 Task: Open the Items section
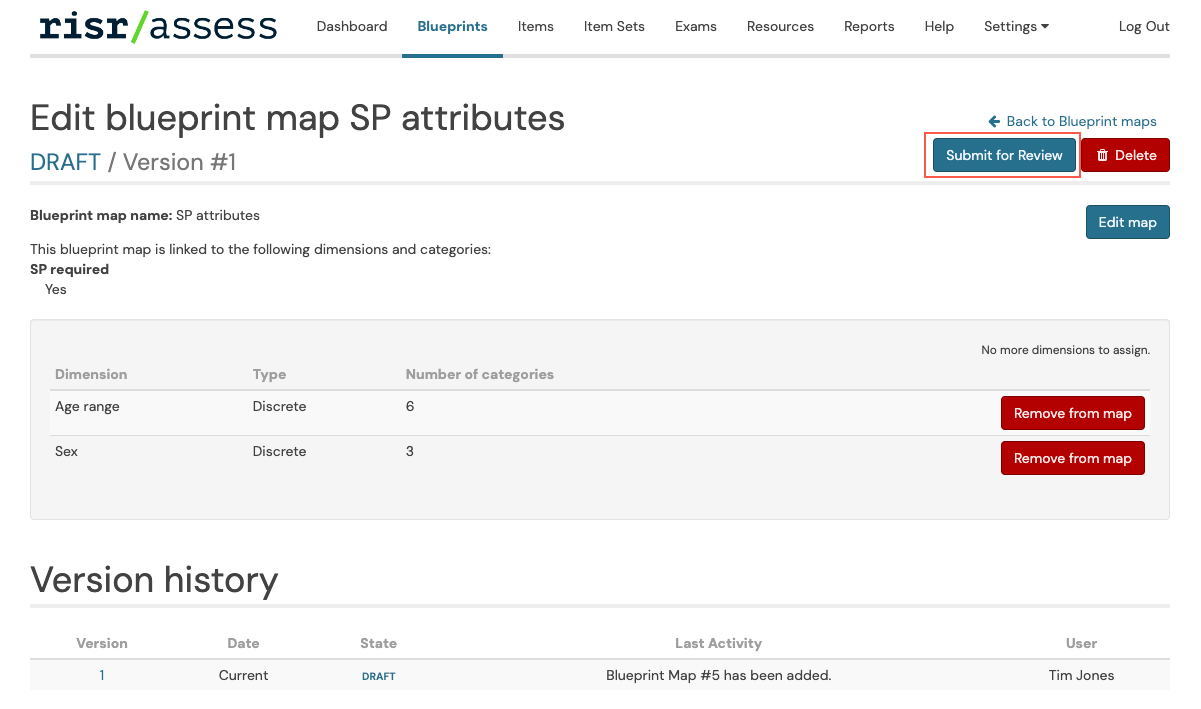536,27
